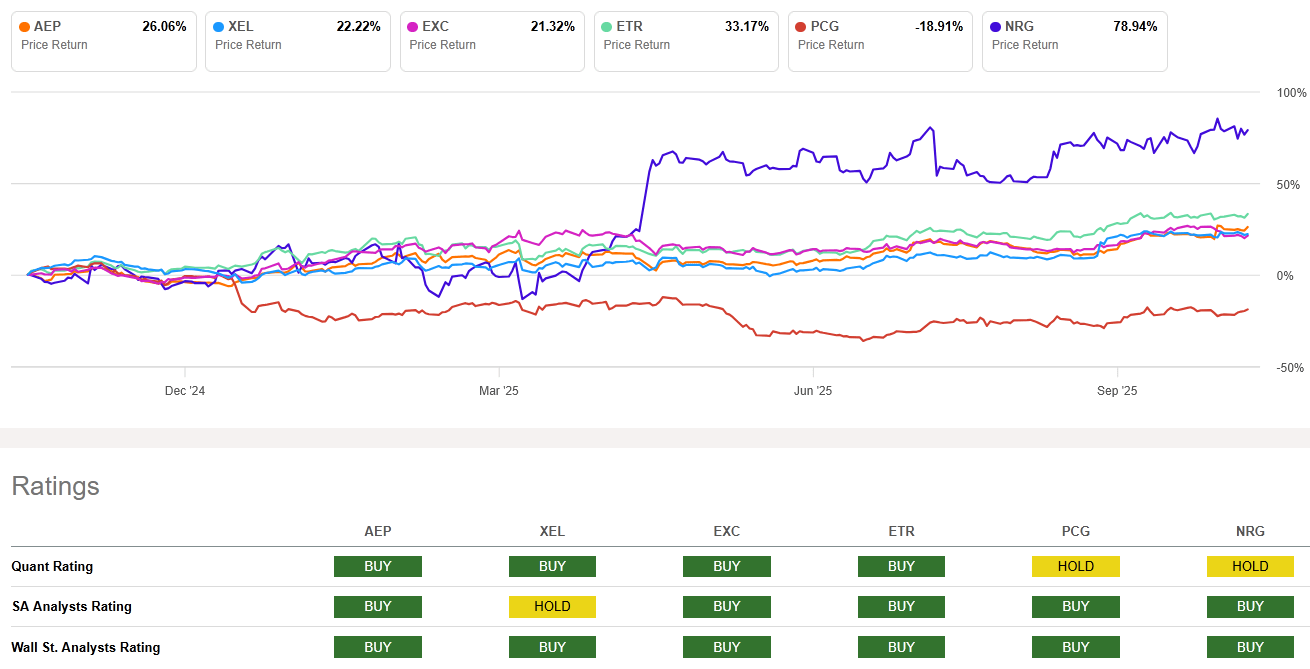The height and width of the screenshot is (669, 1310).
Task: Hide the PCG price return line
Action: coord(879,41)
